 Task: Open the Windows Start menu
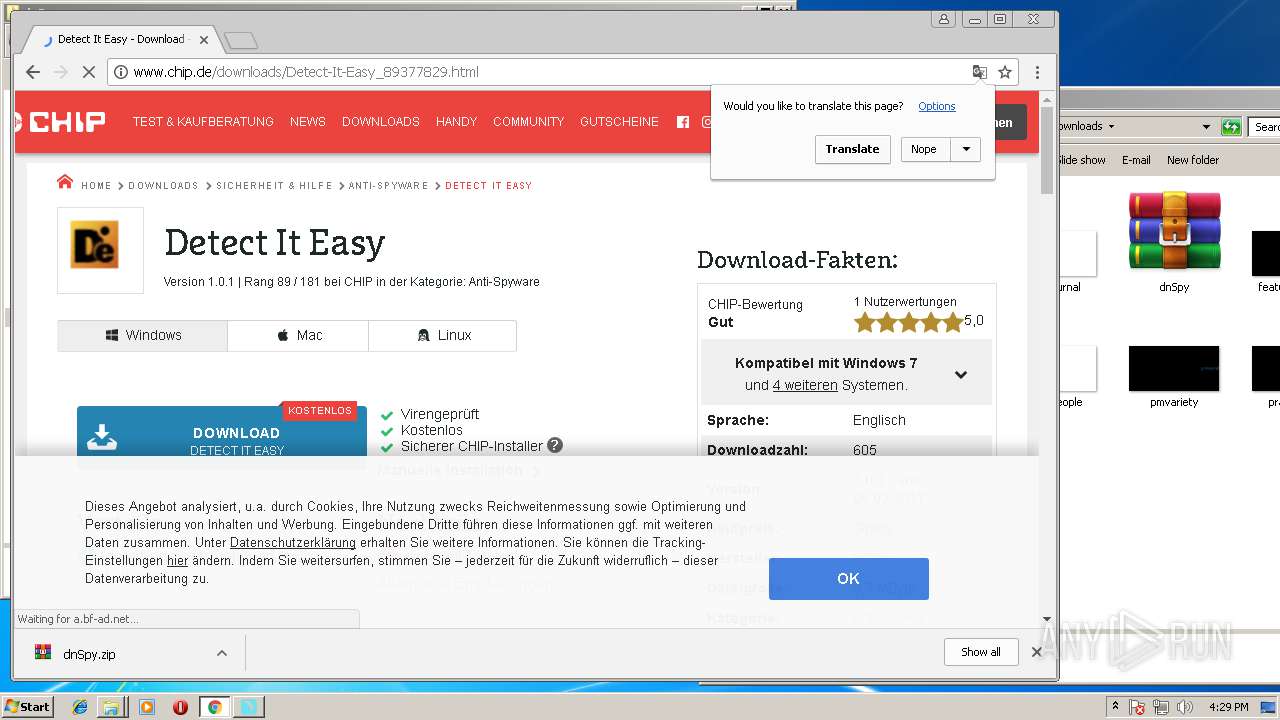click(x=27, y=707)
